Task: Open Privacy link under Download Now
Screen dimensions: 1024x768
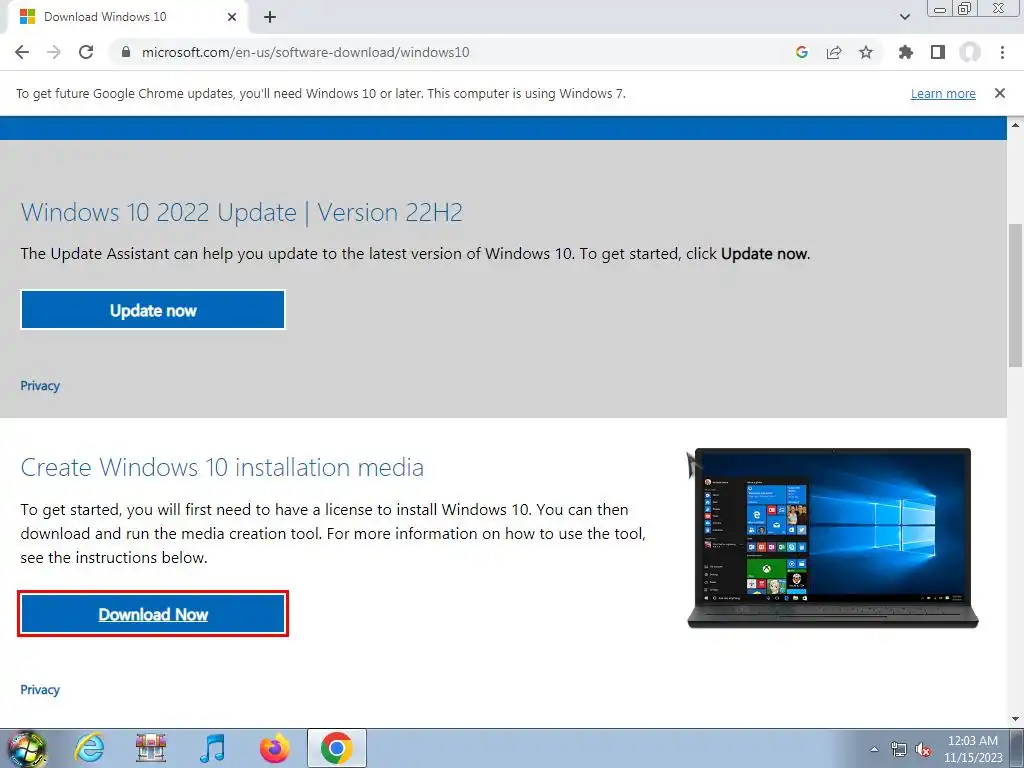Action: [x=40, y=690]
